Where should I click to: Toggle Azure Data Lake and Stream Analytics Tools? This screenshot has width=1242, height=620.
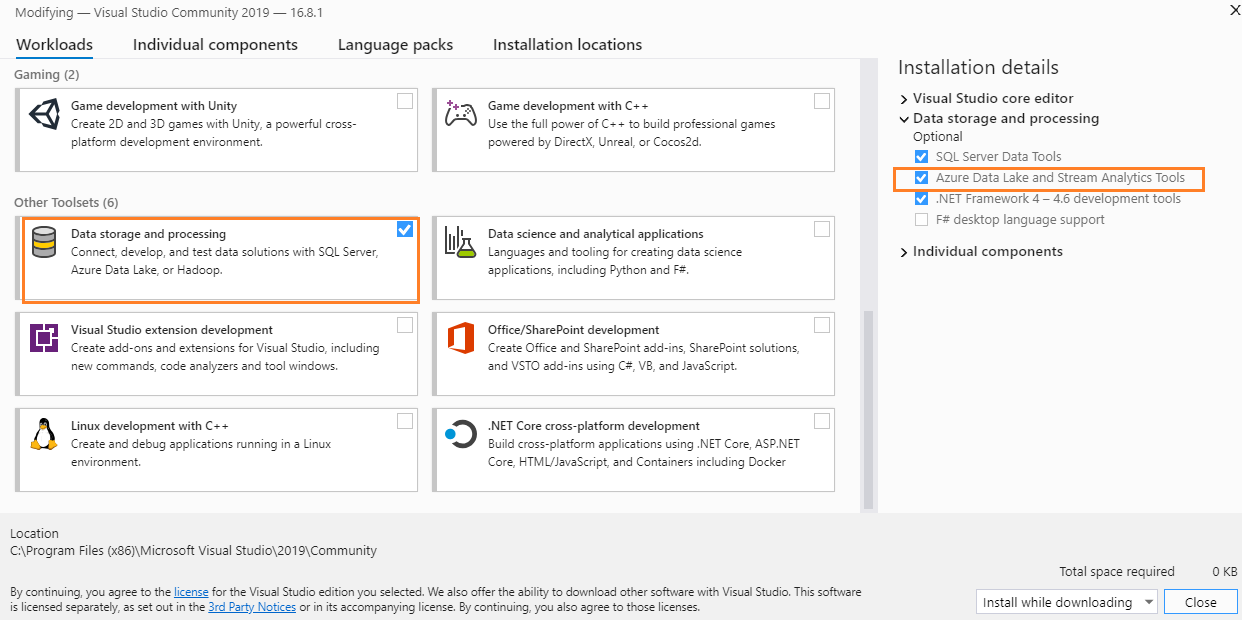(x=921, y=178)
